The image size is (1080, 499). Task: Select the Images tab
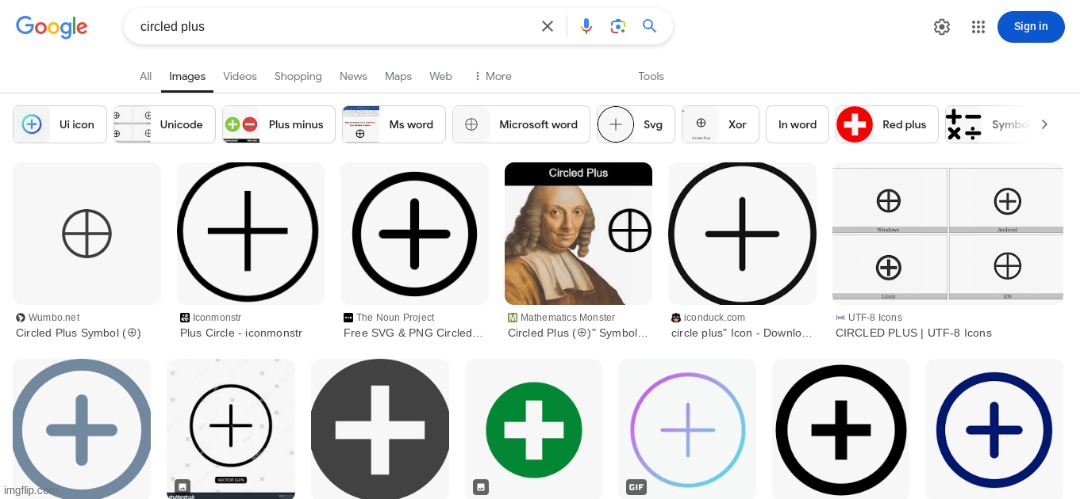187,77
